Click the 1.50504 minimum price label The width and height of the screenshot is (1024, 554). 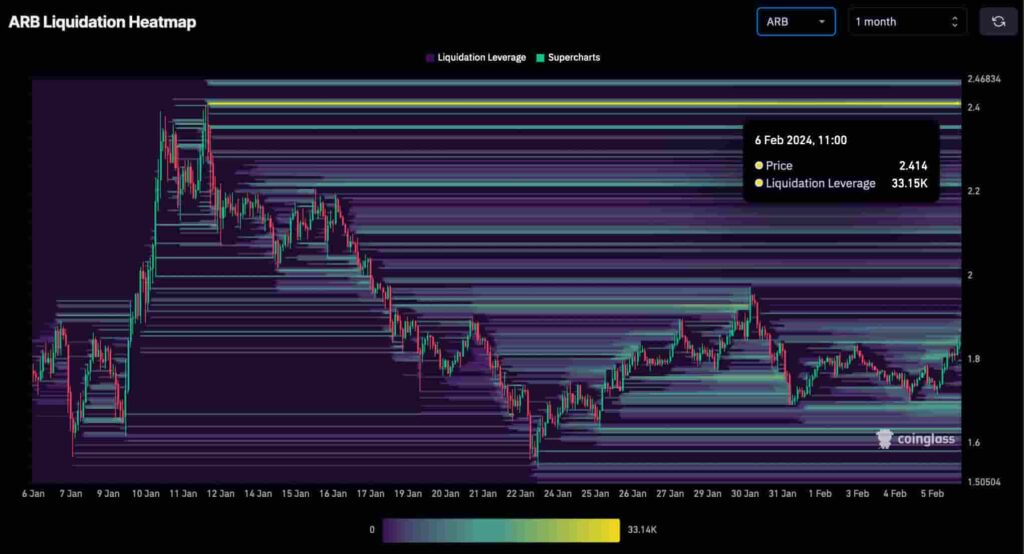(985, 481)
